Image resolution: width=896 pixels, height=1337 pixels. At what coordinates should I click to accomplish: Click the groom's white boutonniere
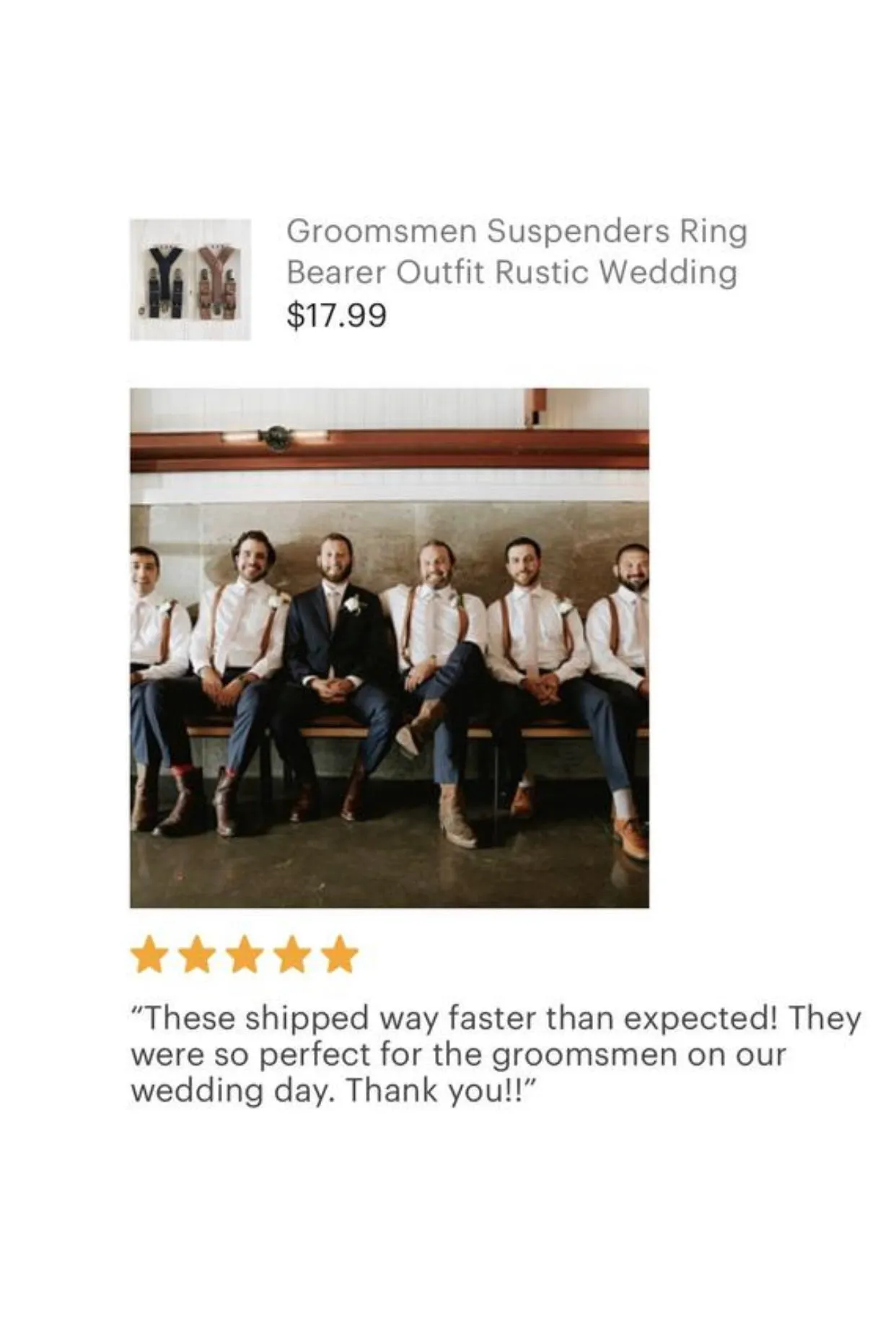pos(352,603)
